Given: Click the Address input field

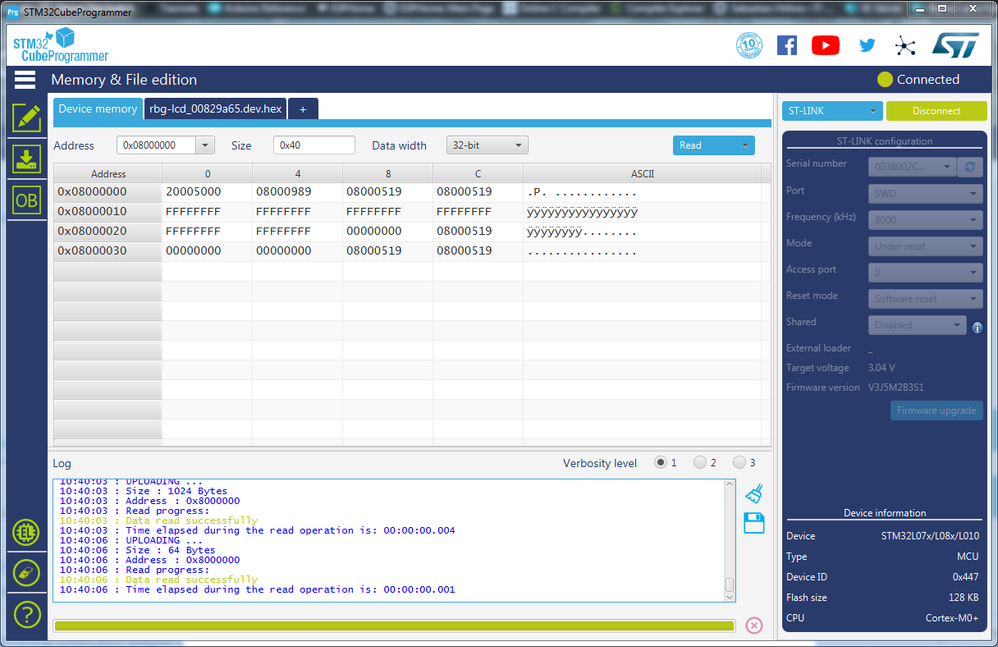Looking at the screenshot, I should (x=156, y=145).
